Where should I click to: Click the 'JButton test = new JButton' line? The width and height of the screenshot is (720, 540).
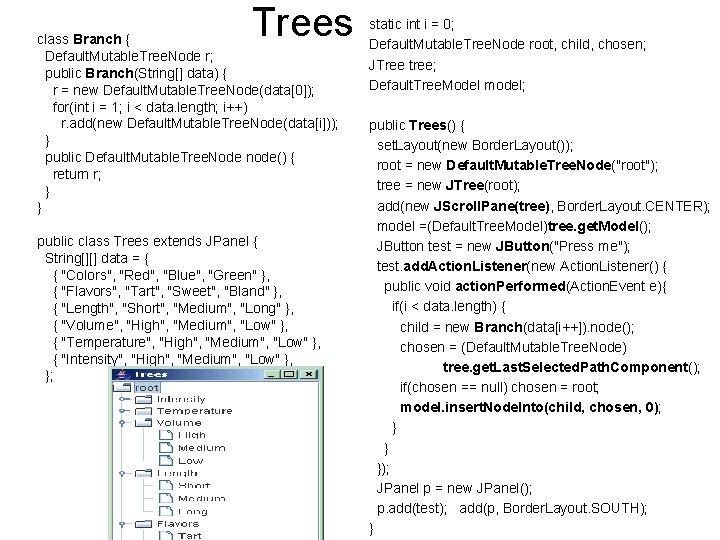point(503,246)
